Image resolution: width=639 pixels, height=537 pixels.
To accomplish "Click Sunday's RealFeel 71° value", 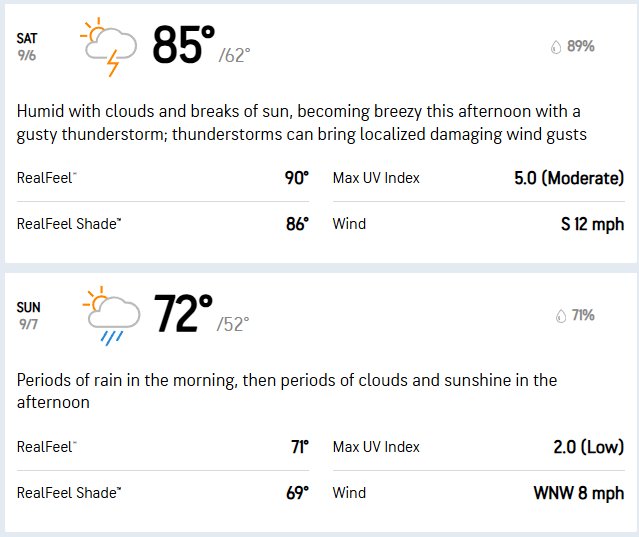I will point(300,447).
